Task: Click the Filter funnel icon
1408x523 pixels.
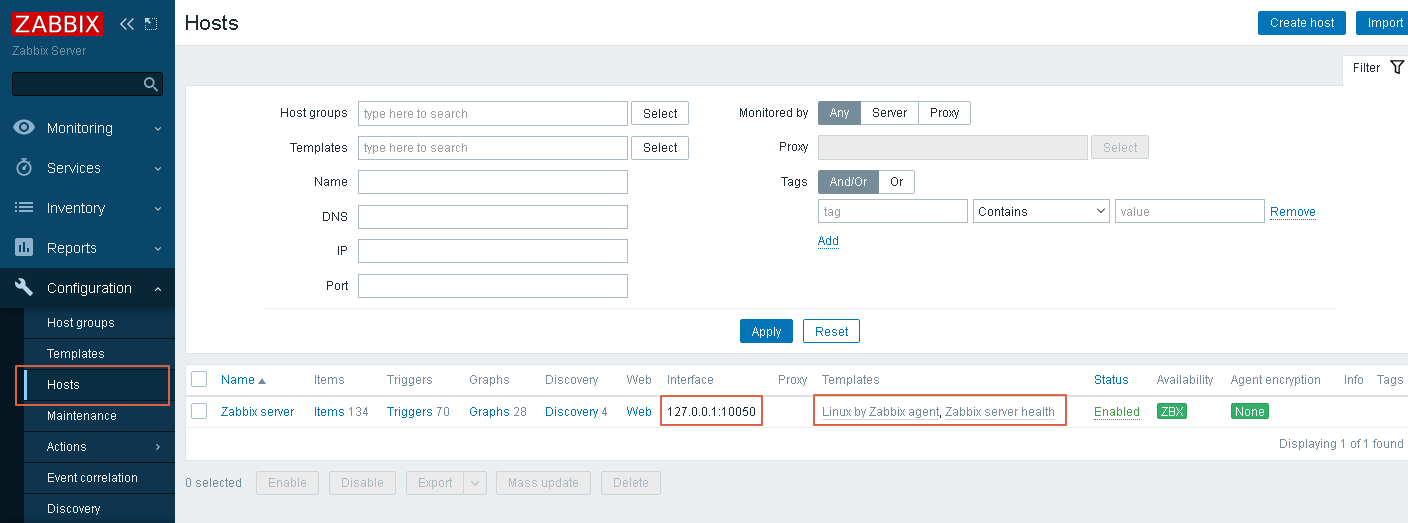Action: point(1397,68)
